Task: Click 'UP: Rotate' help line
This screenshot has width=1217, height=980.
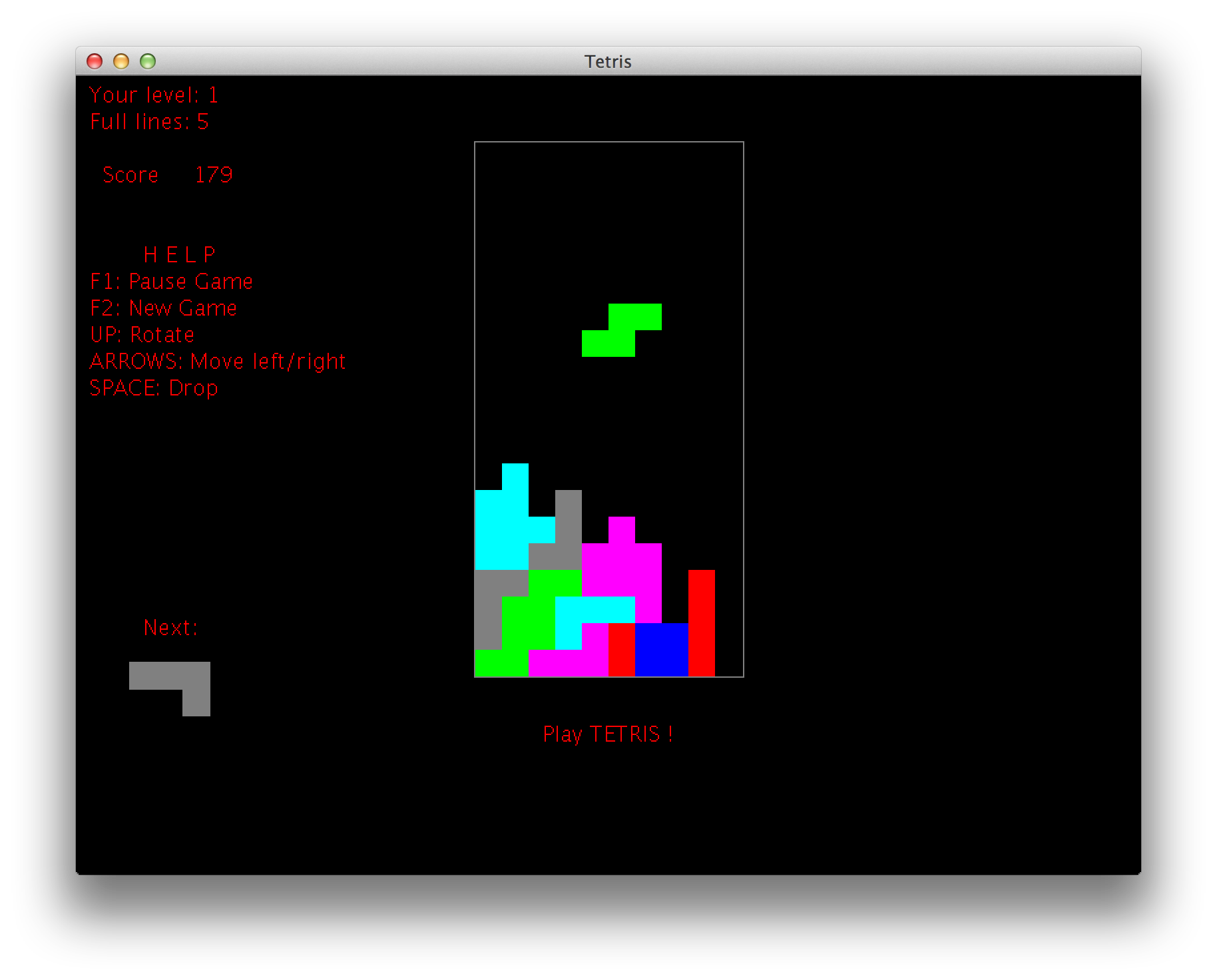Action: point(142,335)
